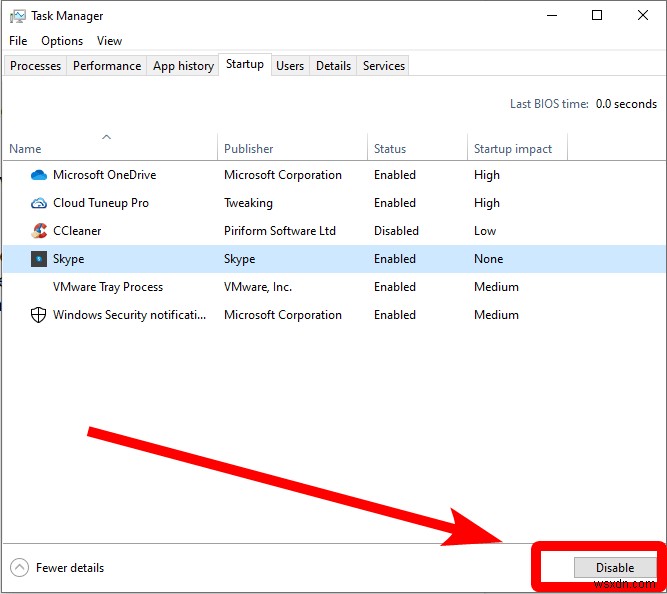Click the sort arrow above Name column

click(106, 137)
